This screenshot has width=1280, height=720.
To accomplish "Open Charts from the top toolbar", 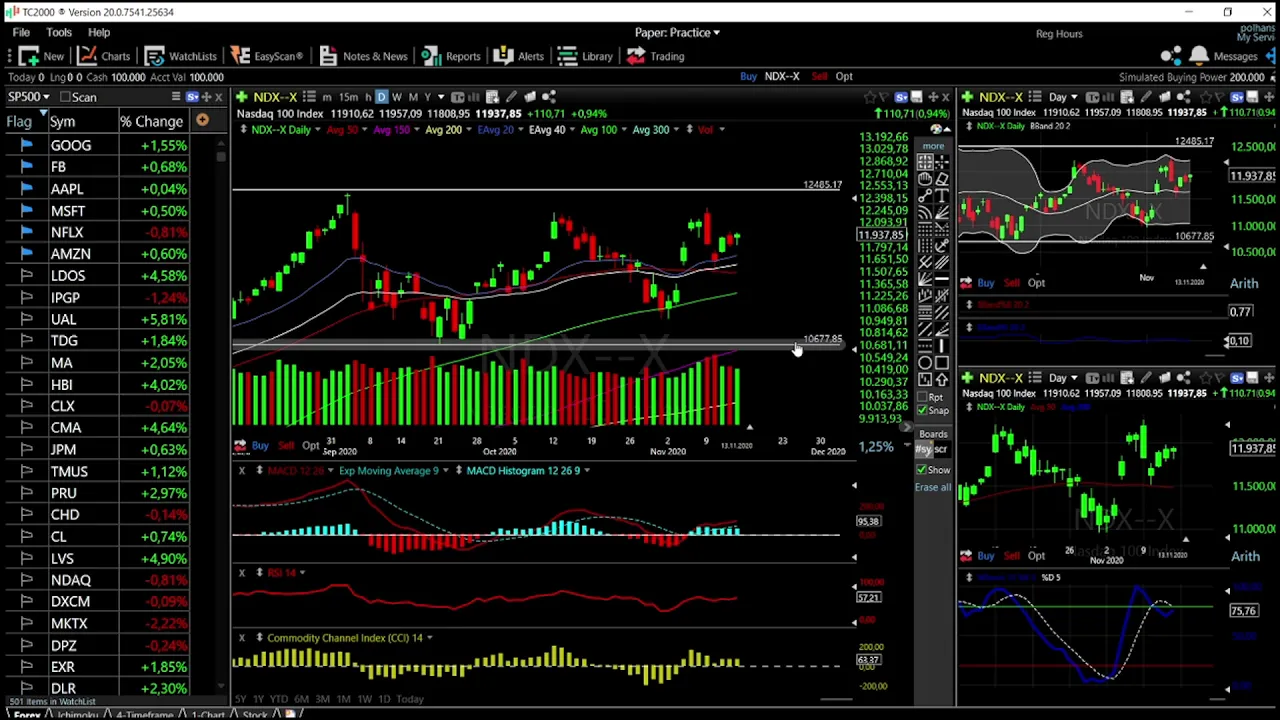I will pyautogui.click(x=104, y=56).
